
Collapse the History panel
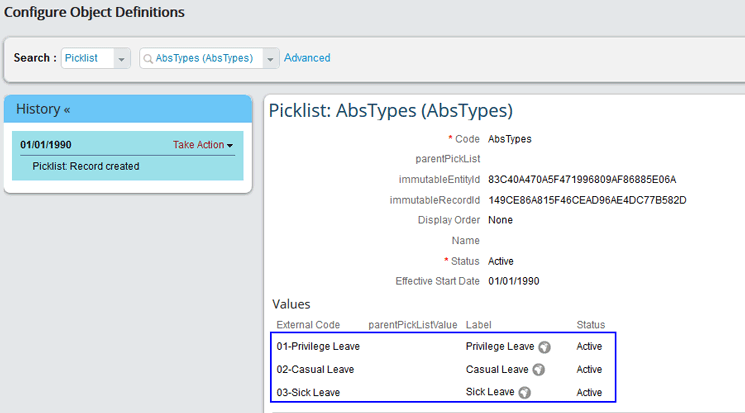click(66, 109)
